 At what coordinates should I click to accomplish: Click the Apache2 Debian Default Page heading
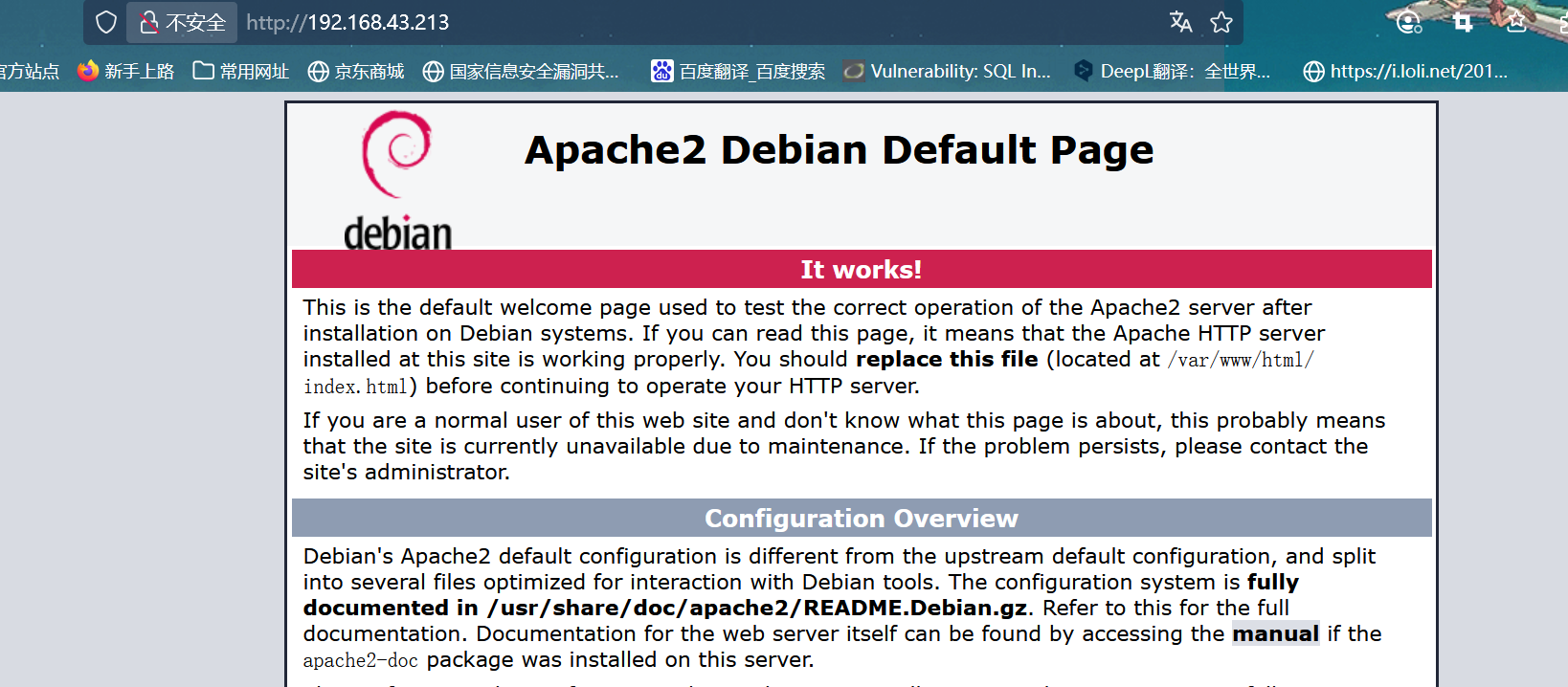pyautogui.click(x=840, y=150)
